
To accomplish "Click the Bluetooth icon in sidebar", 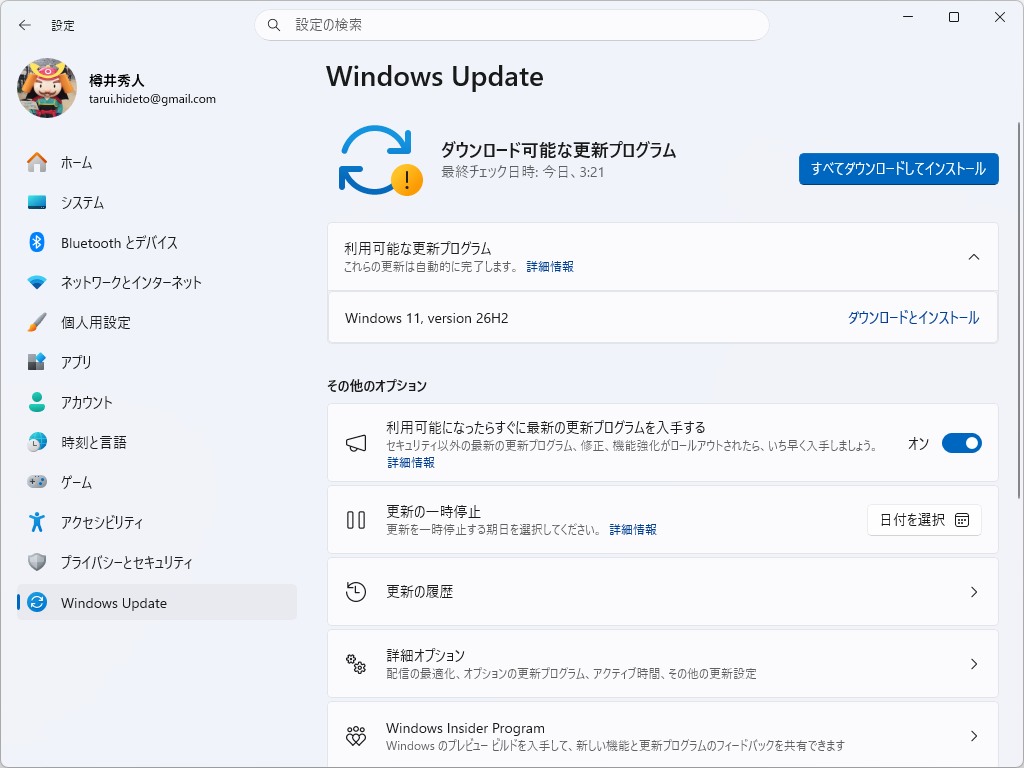I will (x=37, y=242).
